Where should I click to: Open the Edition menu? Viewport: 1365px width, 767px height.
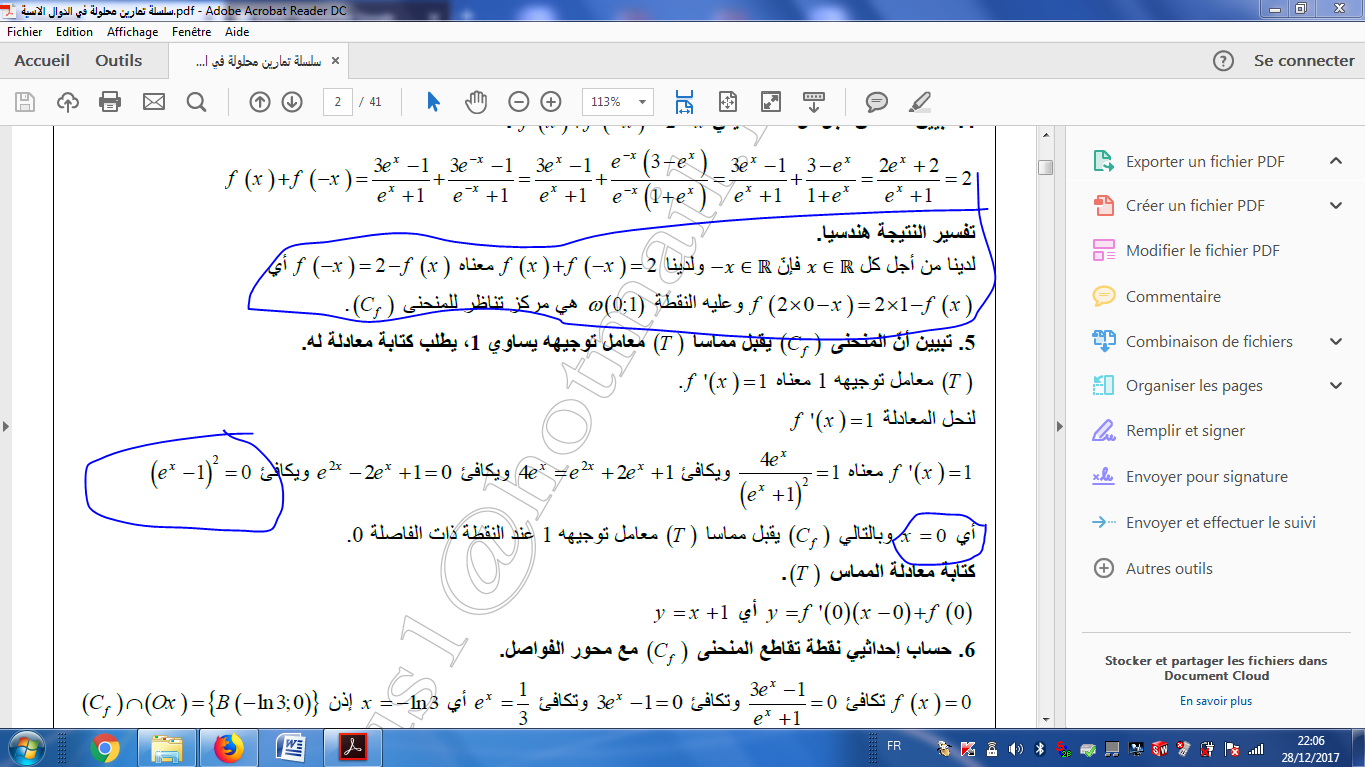click(x=74, y=32)
